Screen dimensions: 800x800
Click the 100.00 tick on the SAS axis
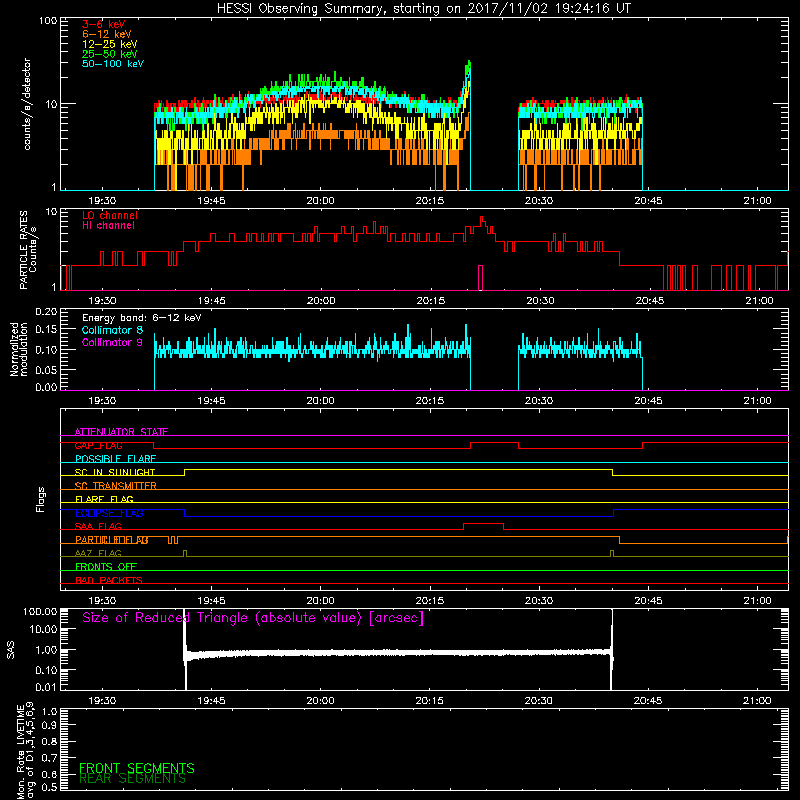click(40, 612)
